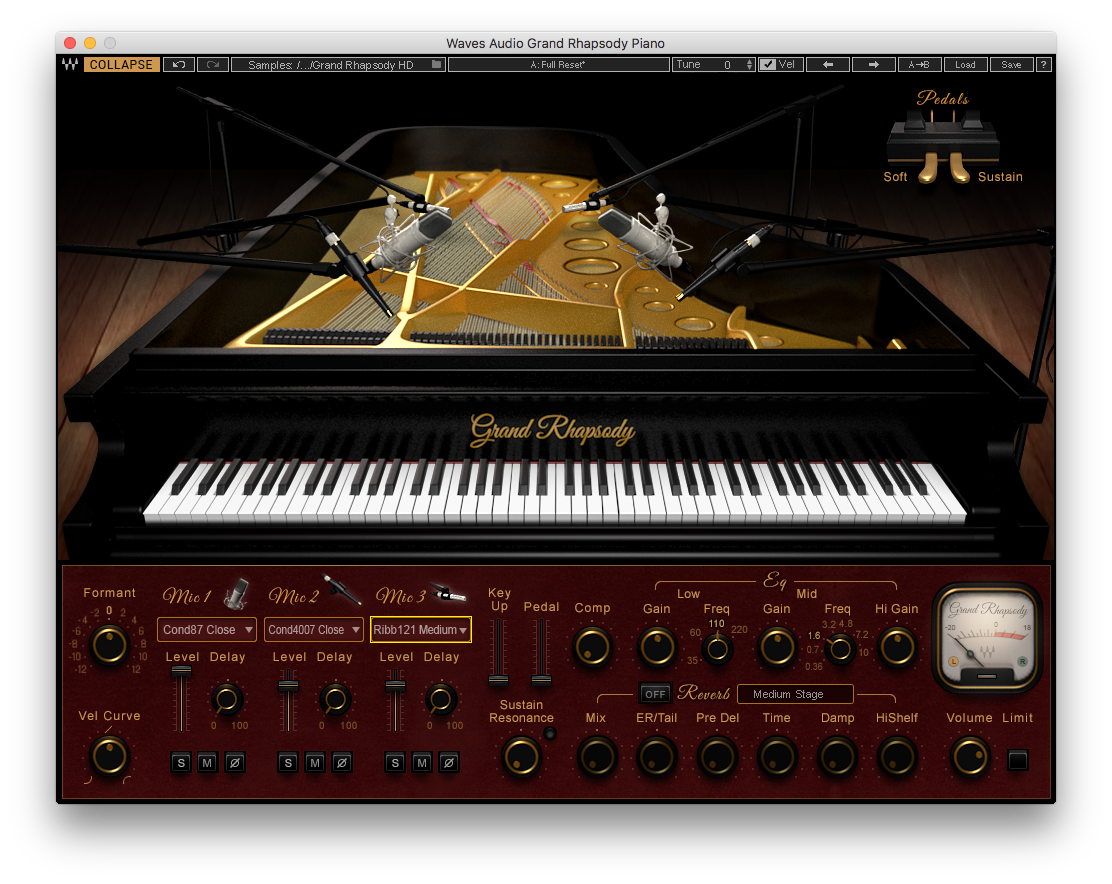Solo Mic 2 with S button
This screenshot has height=884, width=1112.
(x=288, y=763)
